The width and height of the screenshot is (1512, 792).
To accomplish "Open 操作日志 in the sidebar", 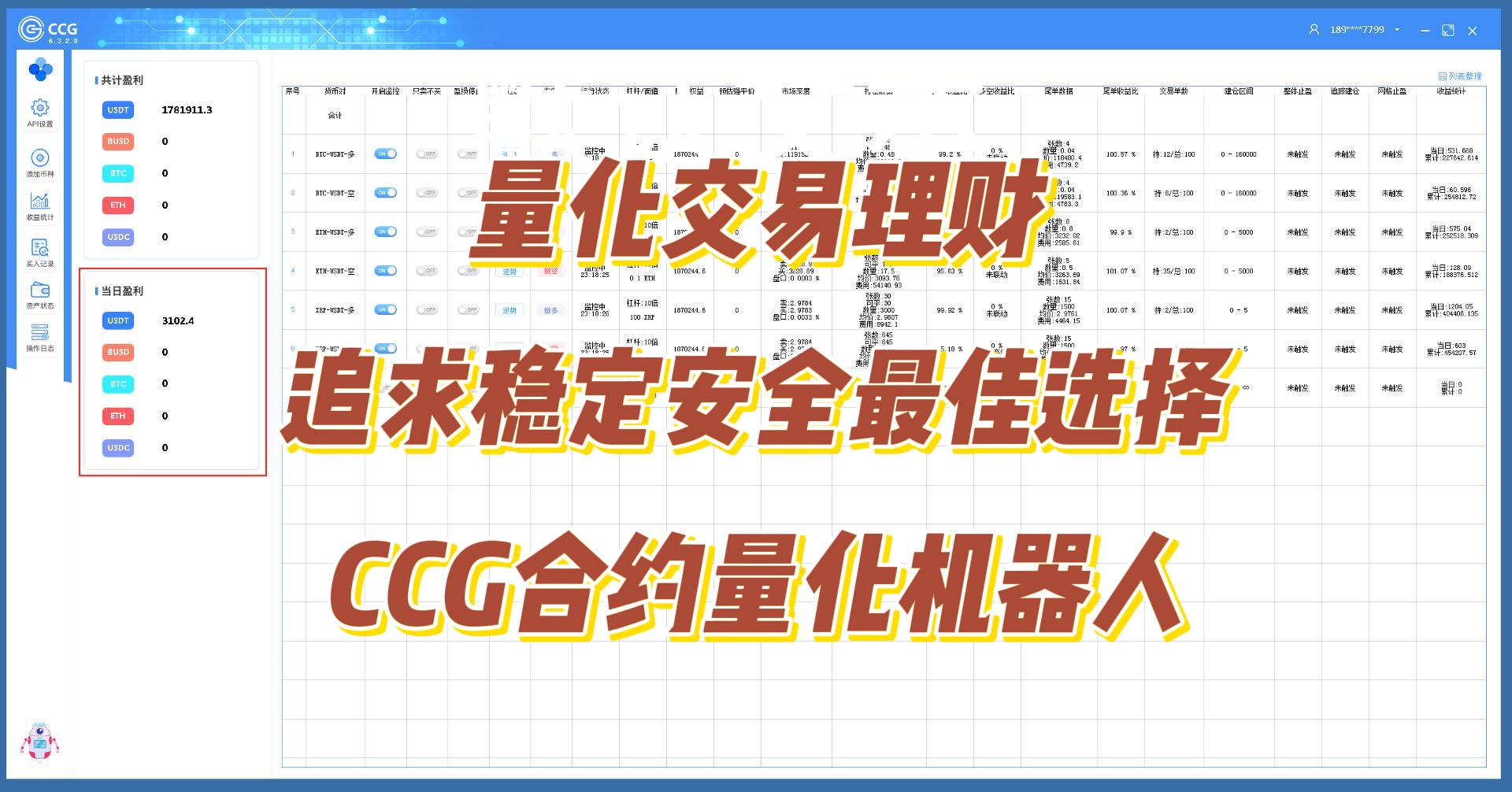I will point(40,338).
